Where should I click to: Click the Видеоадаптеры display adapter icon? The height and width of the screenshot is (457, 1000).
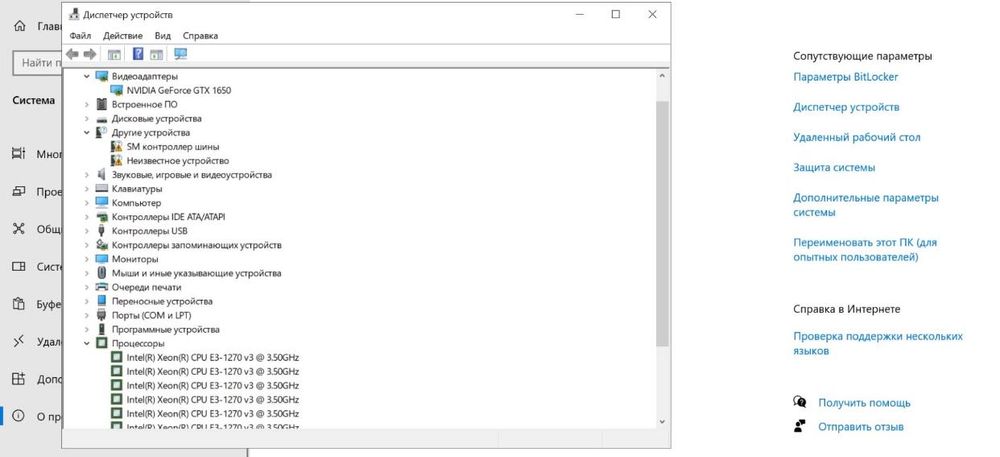(x=101, y=76)
